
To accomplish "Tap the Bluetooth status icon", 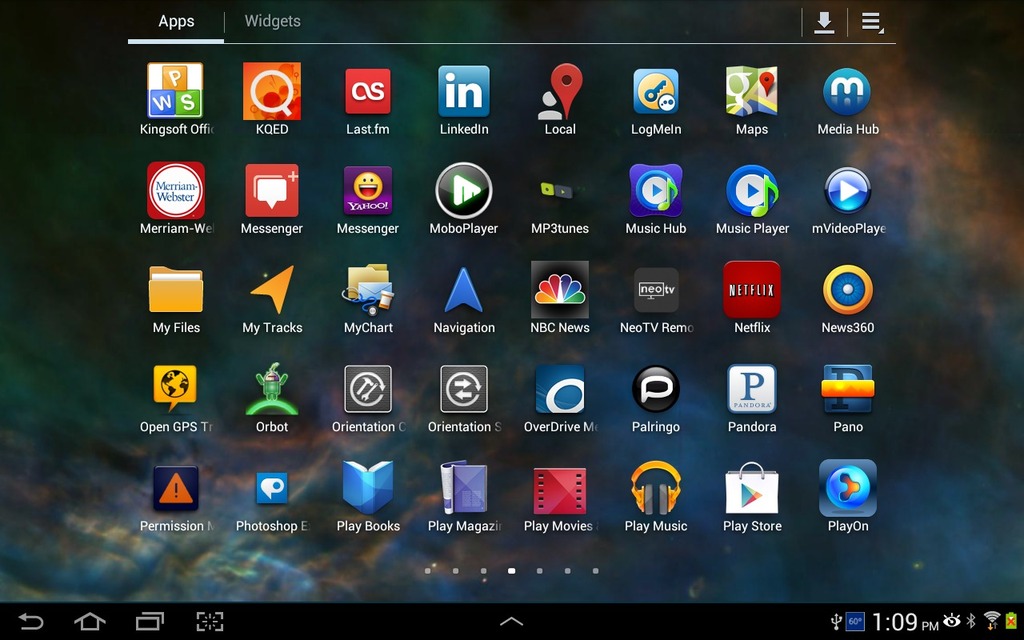I will click(971, 620).
